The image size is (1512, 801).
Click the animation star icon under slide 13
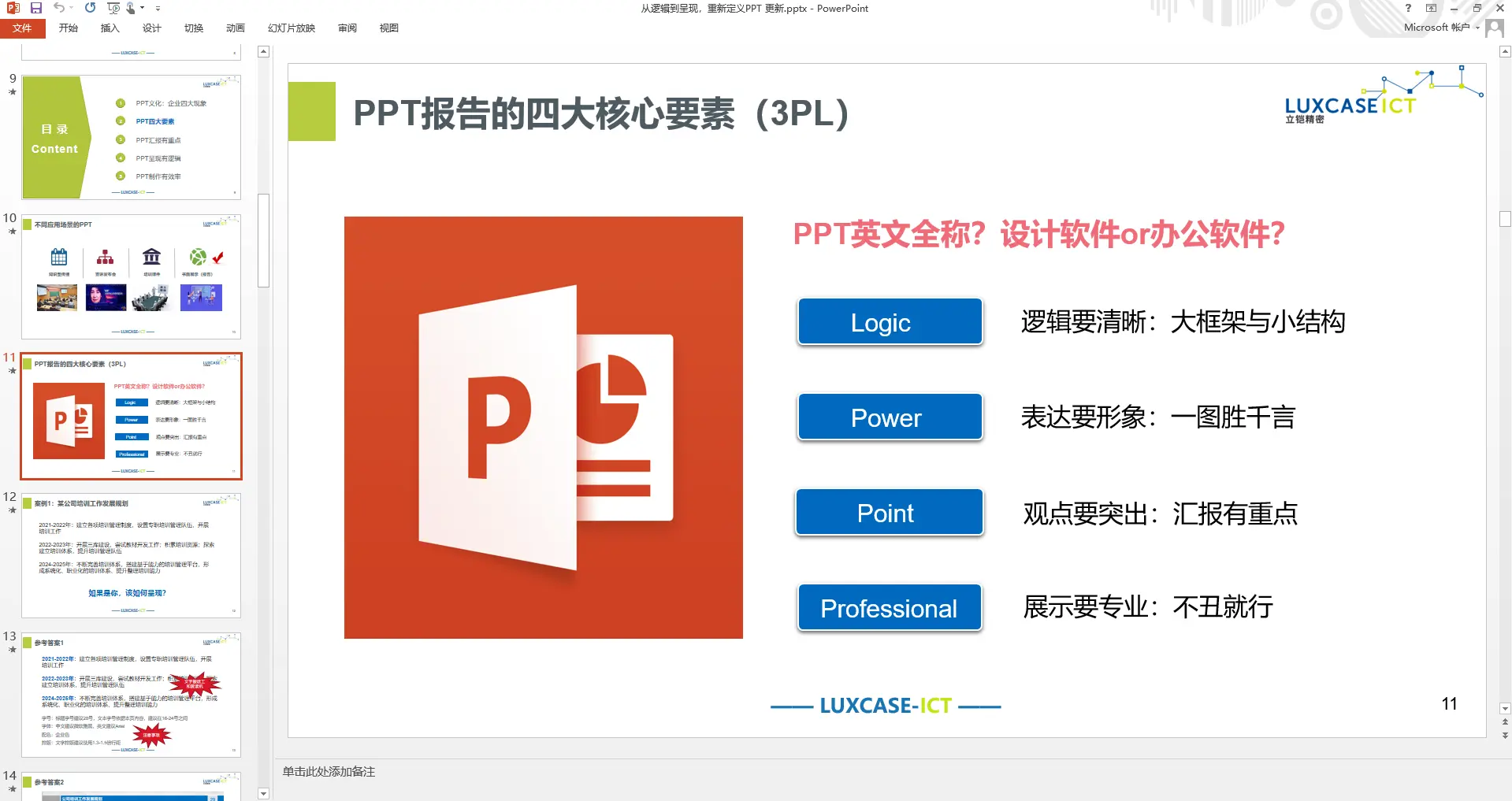pyautogui.click(x=12, y=650)
